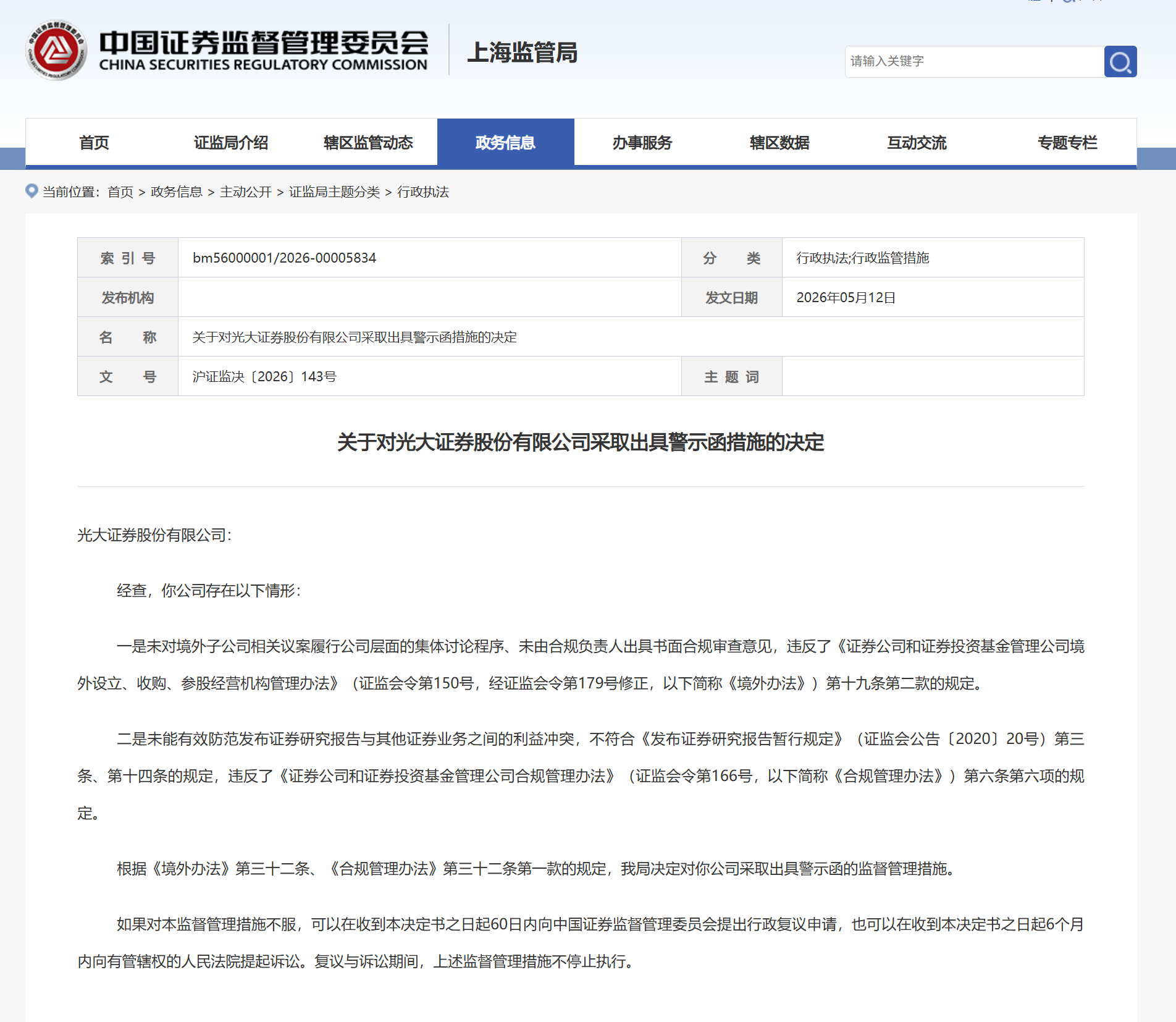The width and height of the screenshot is (1176, 1022).
Task: Click the CSRC red emblem logo
Action: point(56,50)
